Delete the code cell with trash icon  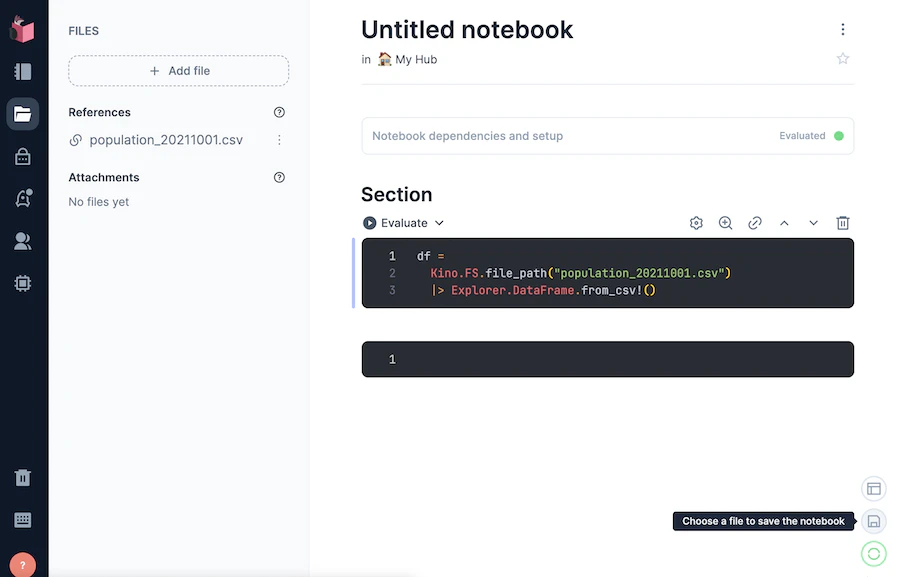coord(843,223)
